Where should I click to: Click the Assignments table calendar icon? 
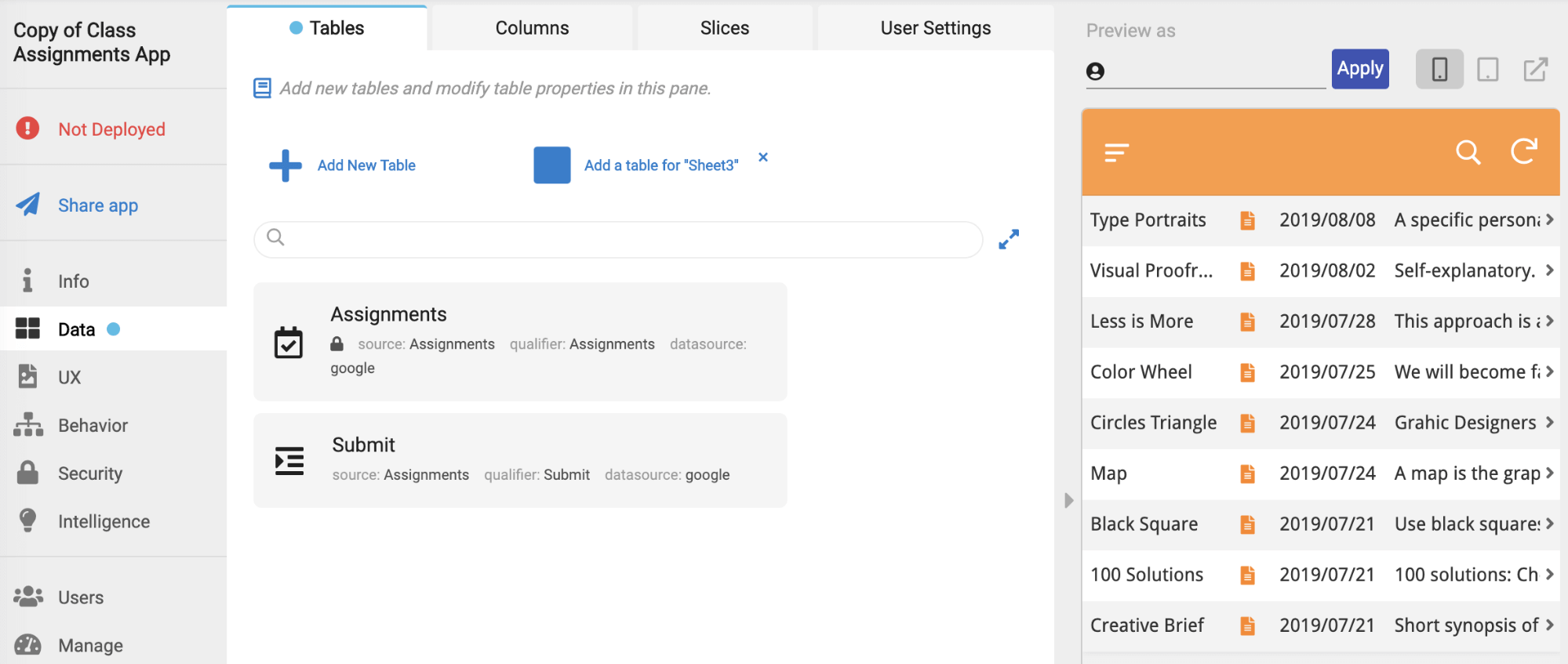[x=289, y=343]
